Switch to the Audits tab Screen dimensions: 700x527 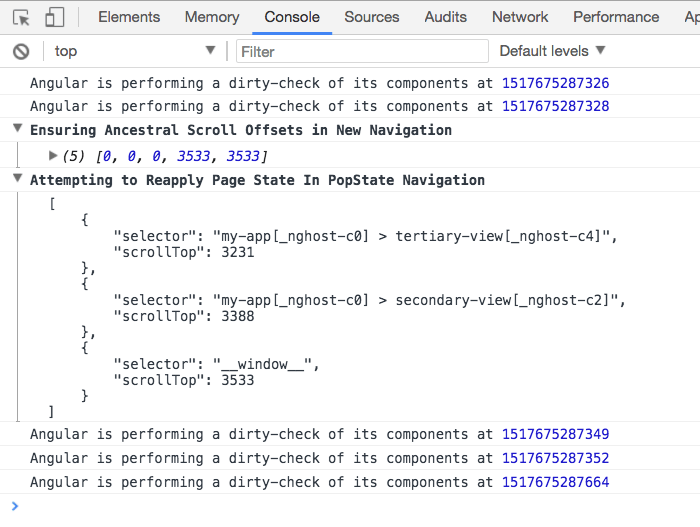[446, 17]
